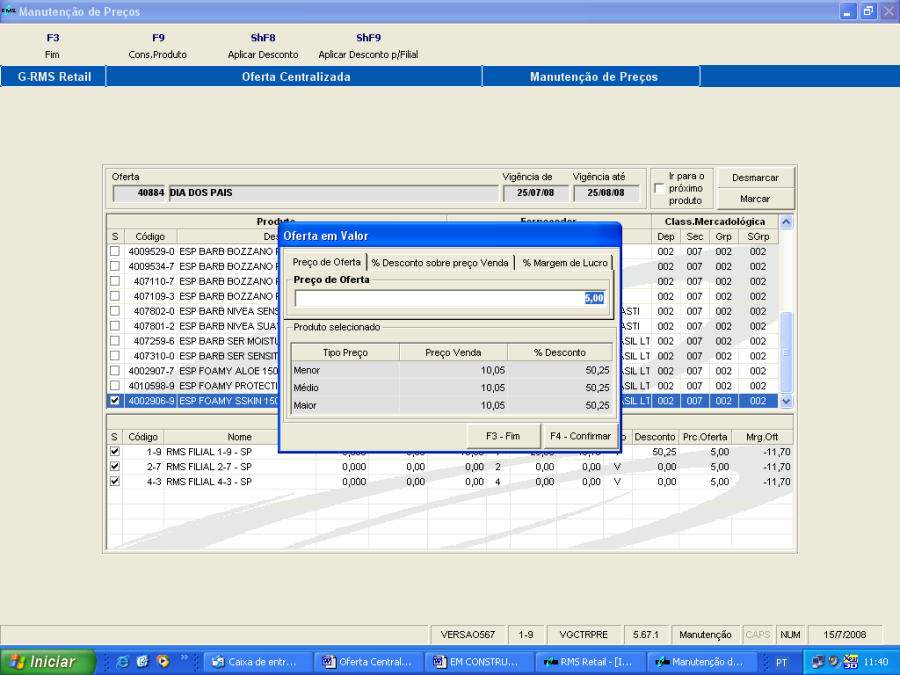
Task: Click the Desmarcar button
Action: pos(755,177)
